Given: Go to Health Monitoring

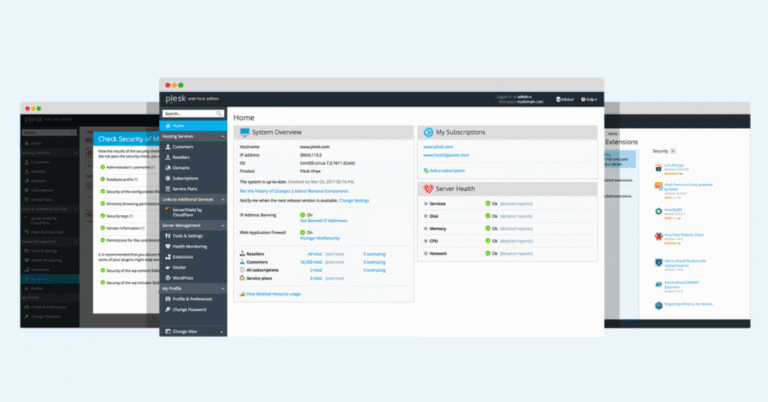Looking at the screenshot, I should (x=193, y=245).
